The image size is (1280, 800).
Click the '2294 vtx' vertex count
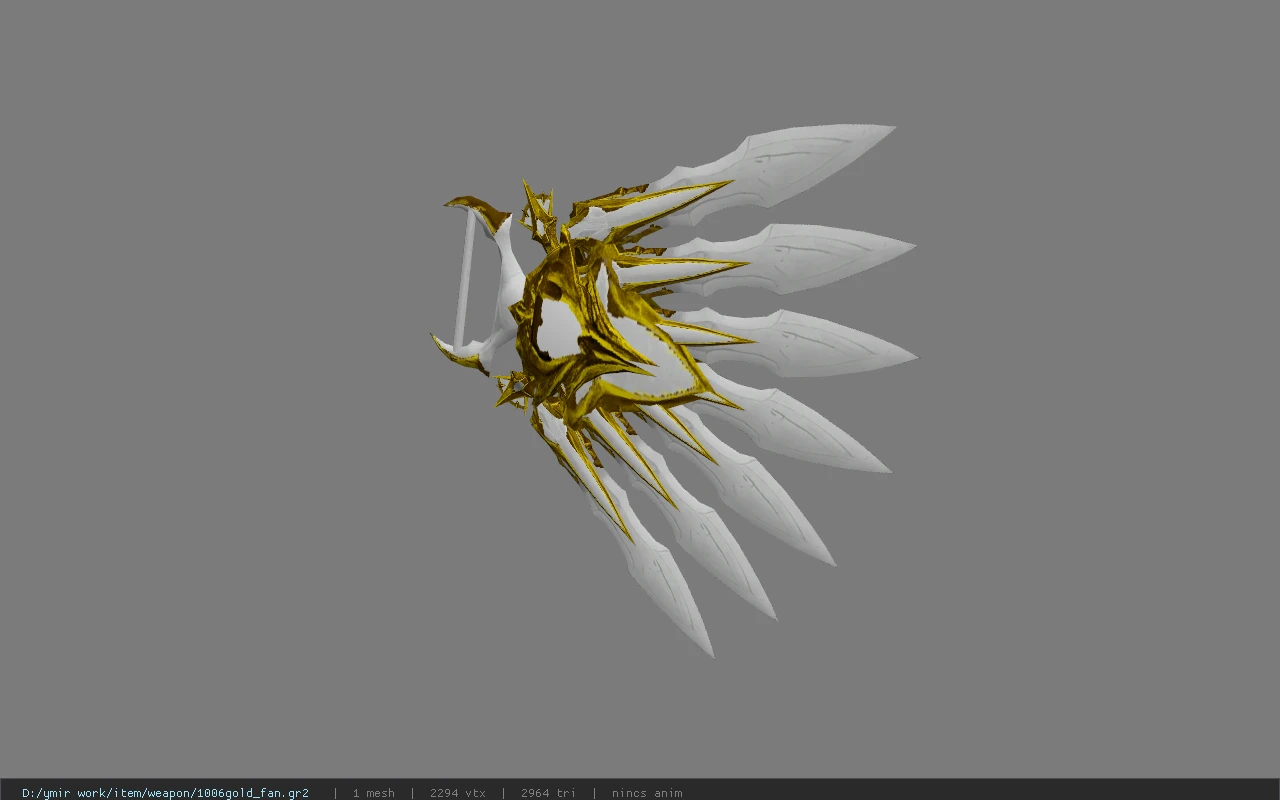(457, 793)
